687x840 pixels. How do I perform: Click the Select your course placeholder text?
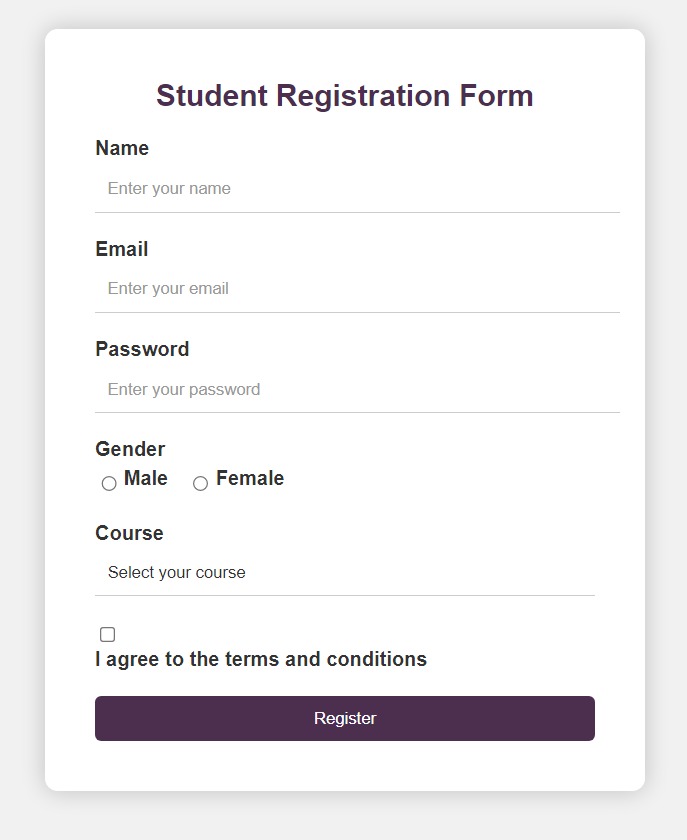(176, 572)
